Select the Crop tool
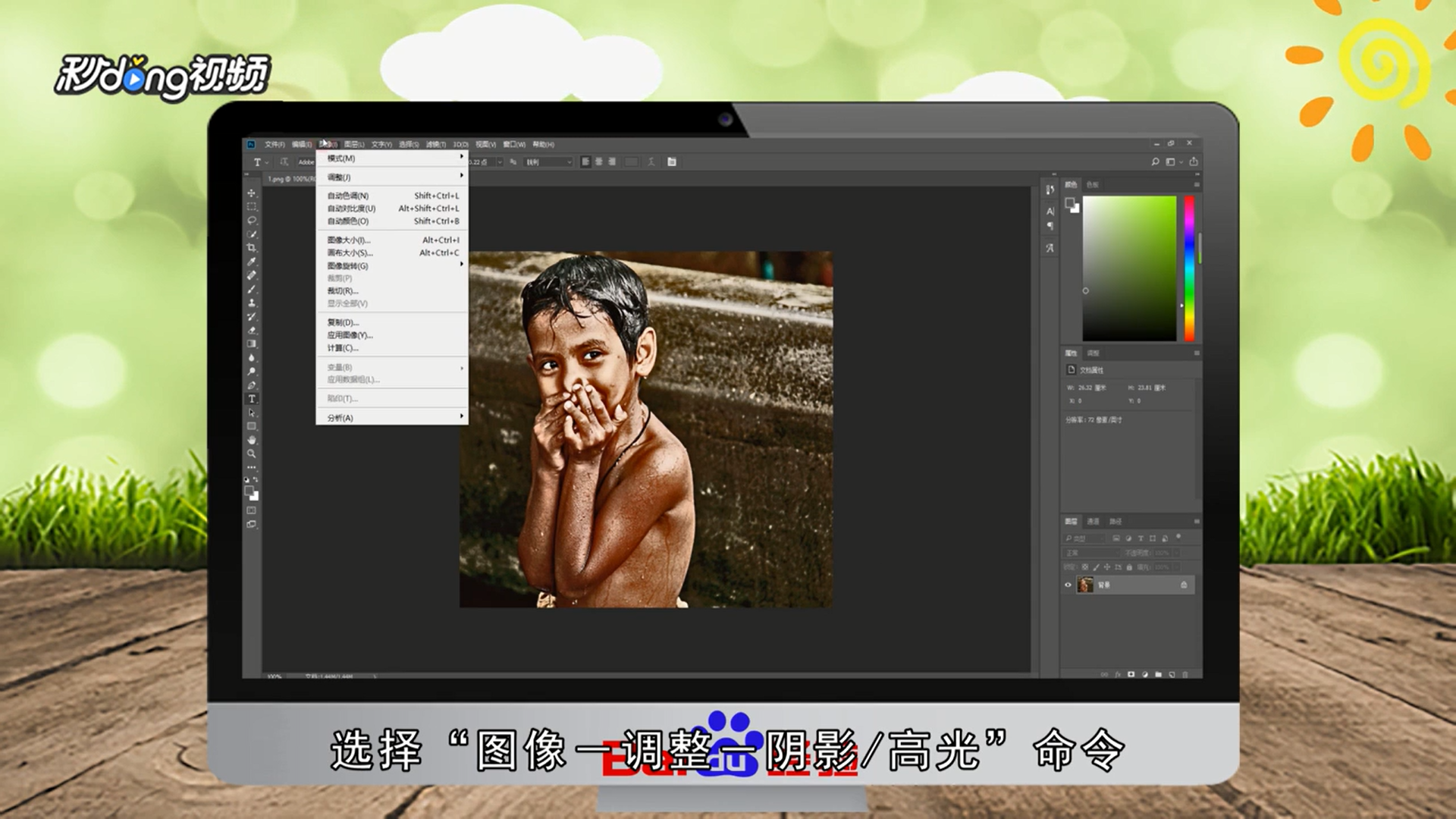Image resolution: width=1456 pixels, height=819 pixels. click(252, 248)
